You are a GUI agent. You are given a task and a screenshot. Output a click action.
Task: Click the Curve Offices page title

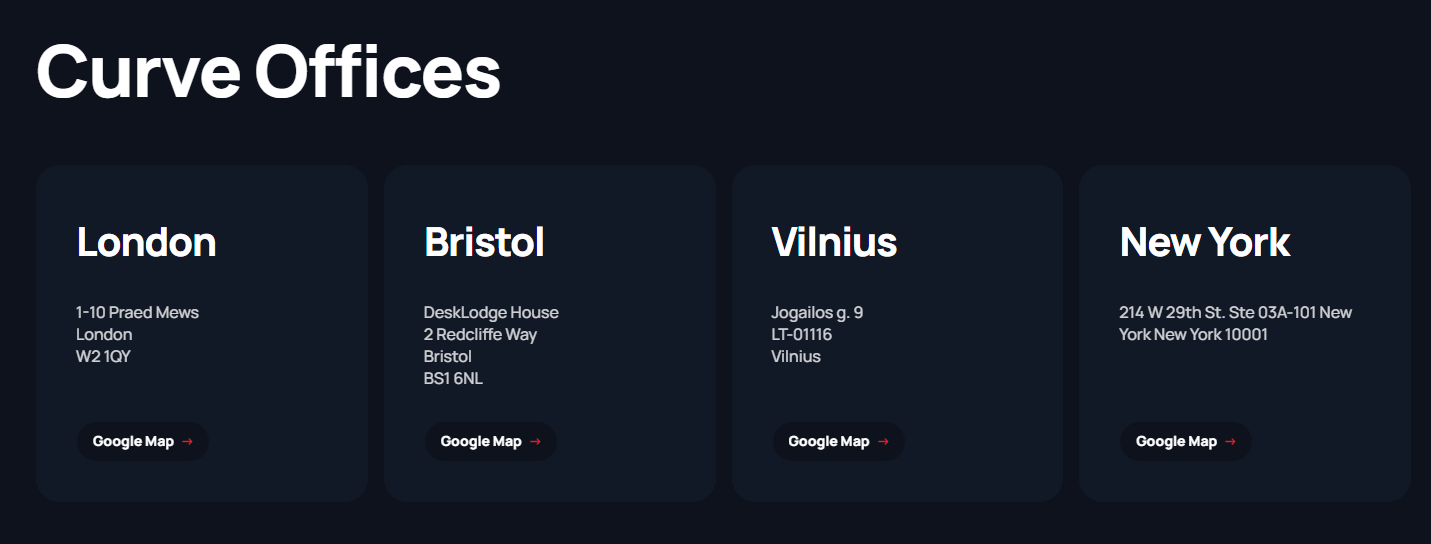click(268, 72)
